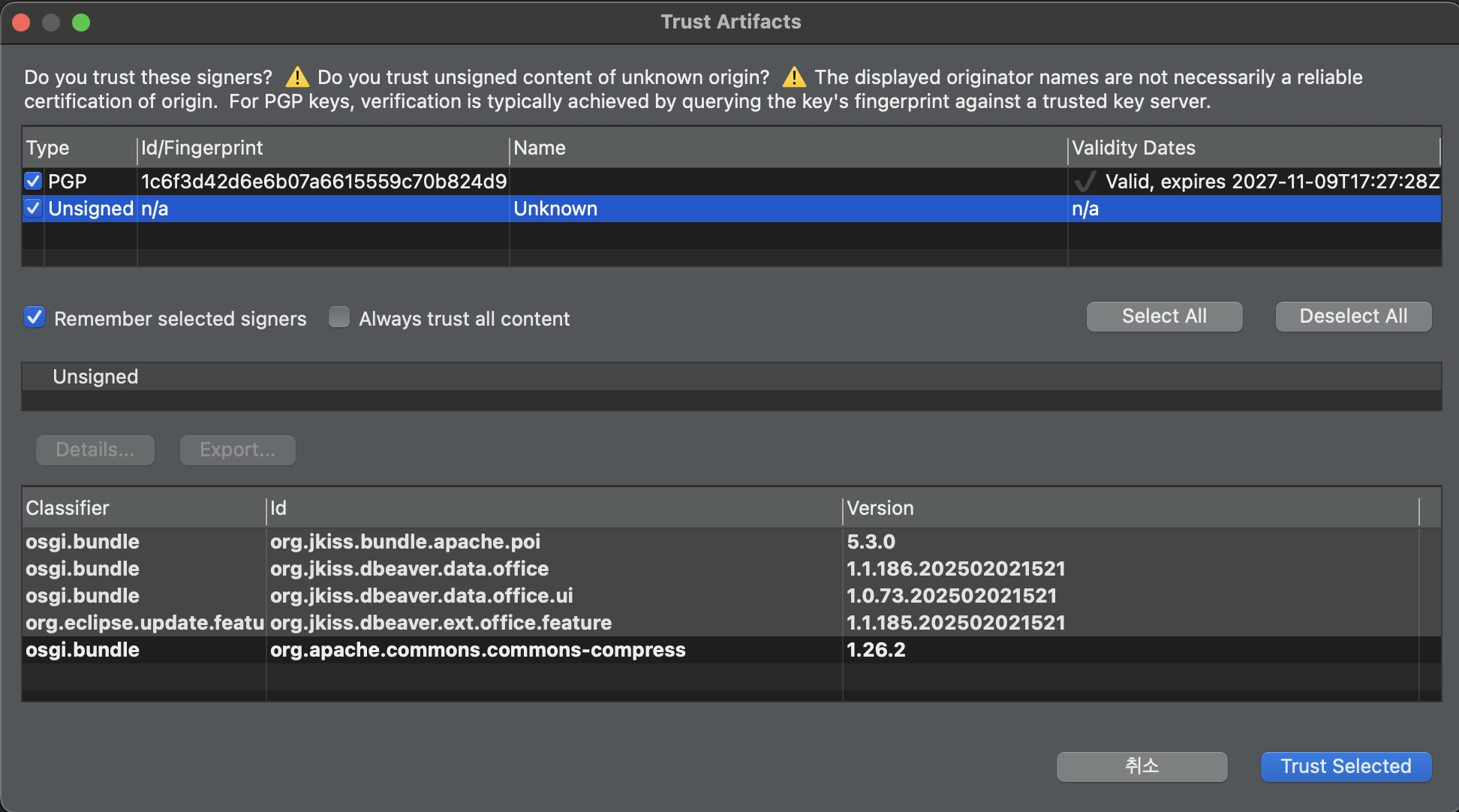Enable Always trust all content
Screen dimensions: 1459x812
339,317
